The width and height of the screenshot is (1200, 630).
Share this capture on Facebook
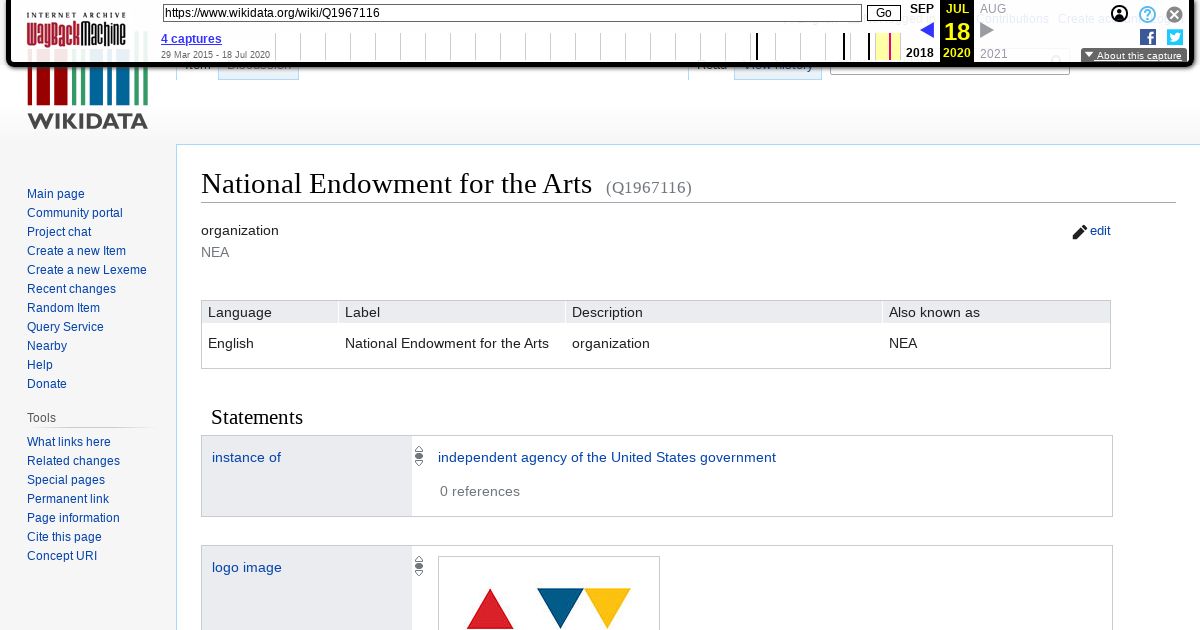1148,37
